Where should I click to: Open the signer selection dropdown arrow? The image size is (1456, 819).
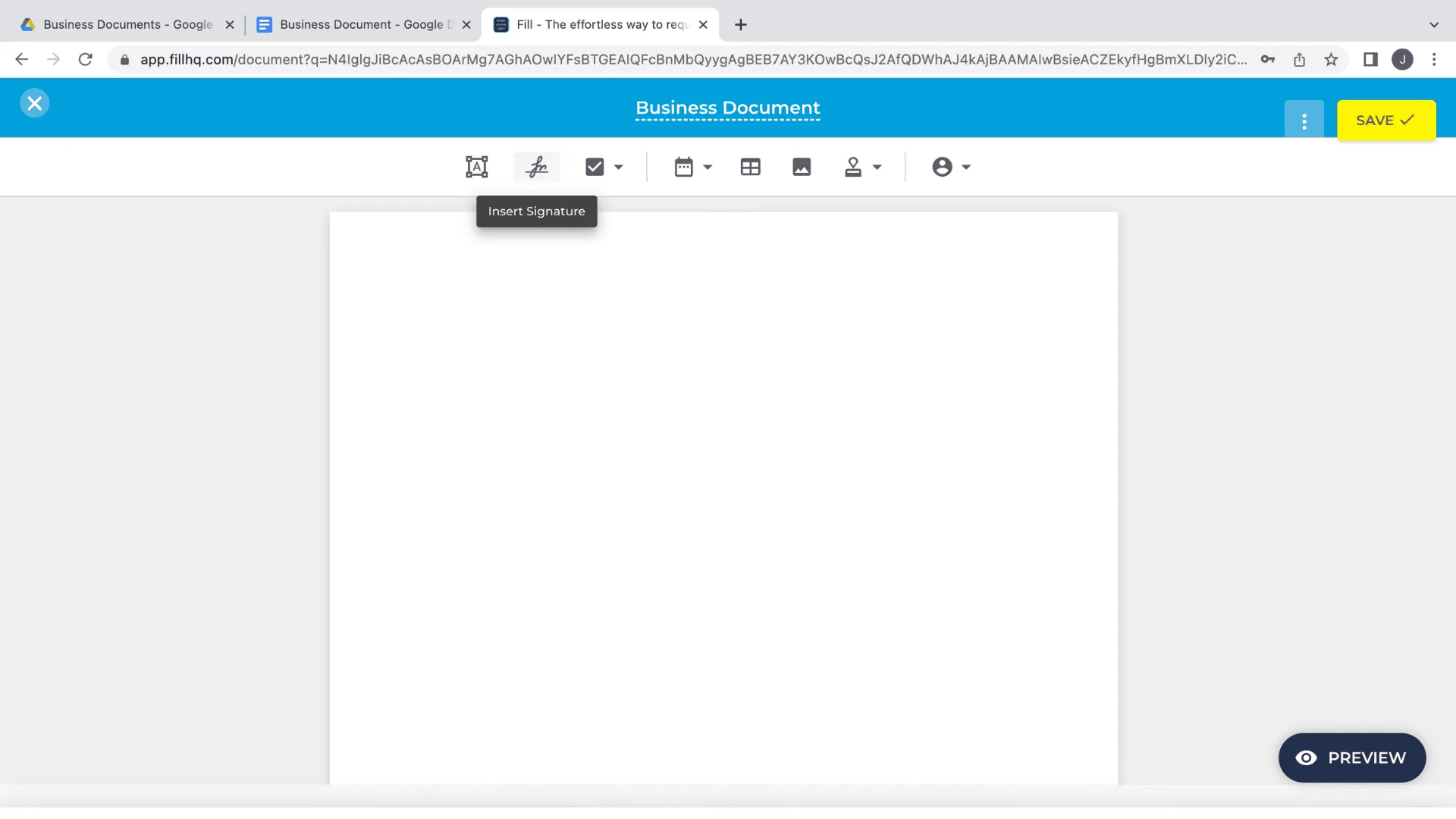tap(966, 167)
